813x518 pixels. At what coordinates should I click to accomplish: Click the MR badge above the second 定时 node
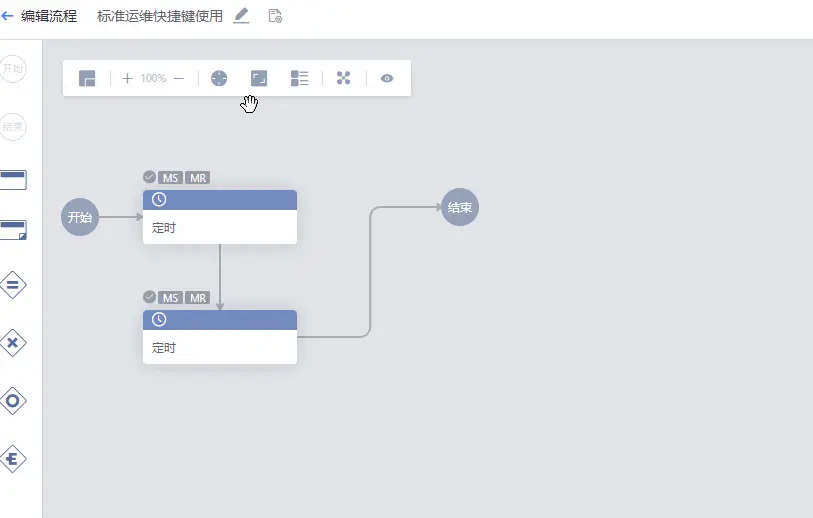198,298
